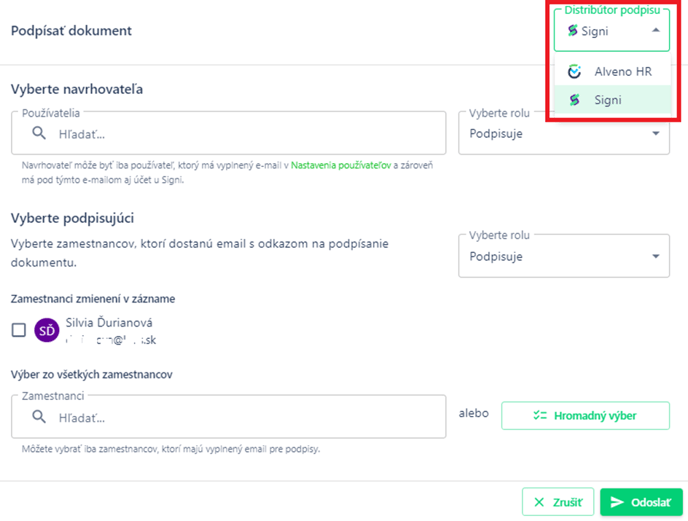Select Alveno HR option from list

click(x=613, y=71)
